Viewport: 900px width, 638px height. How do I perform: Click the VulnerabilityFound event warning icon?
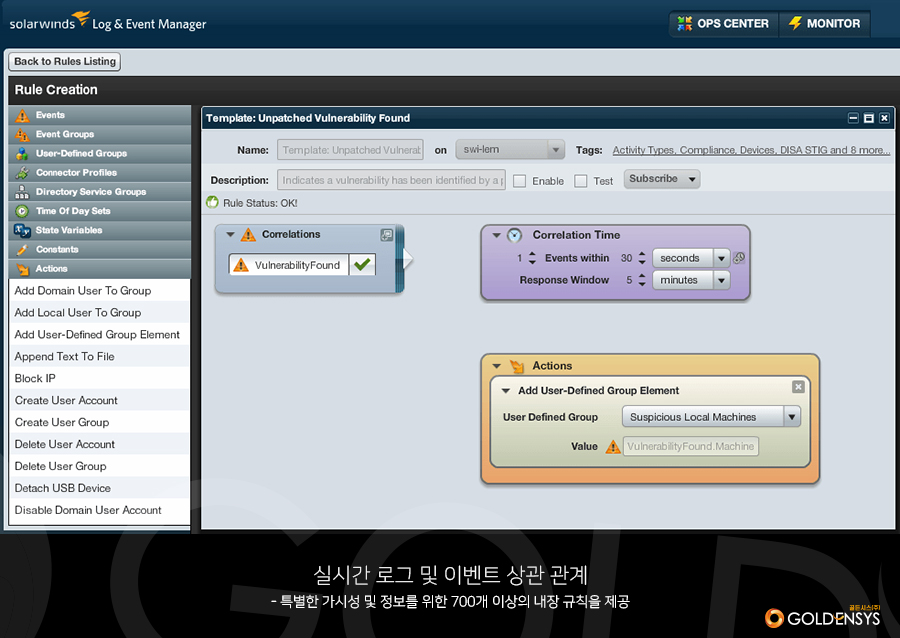point(241,265)
